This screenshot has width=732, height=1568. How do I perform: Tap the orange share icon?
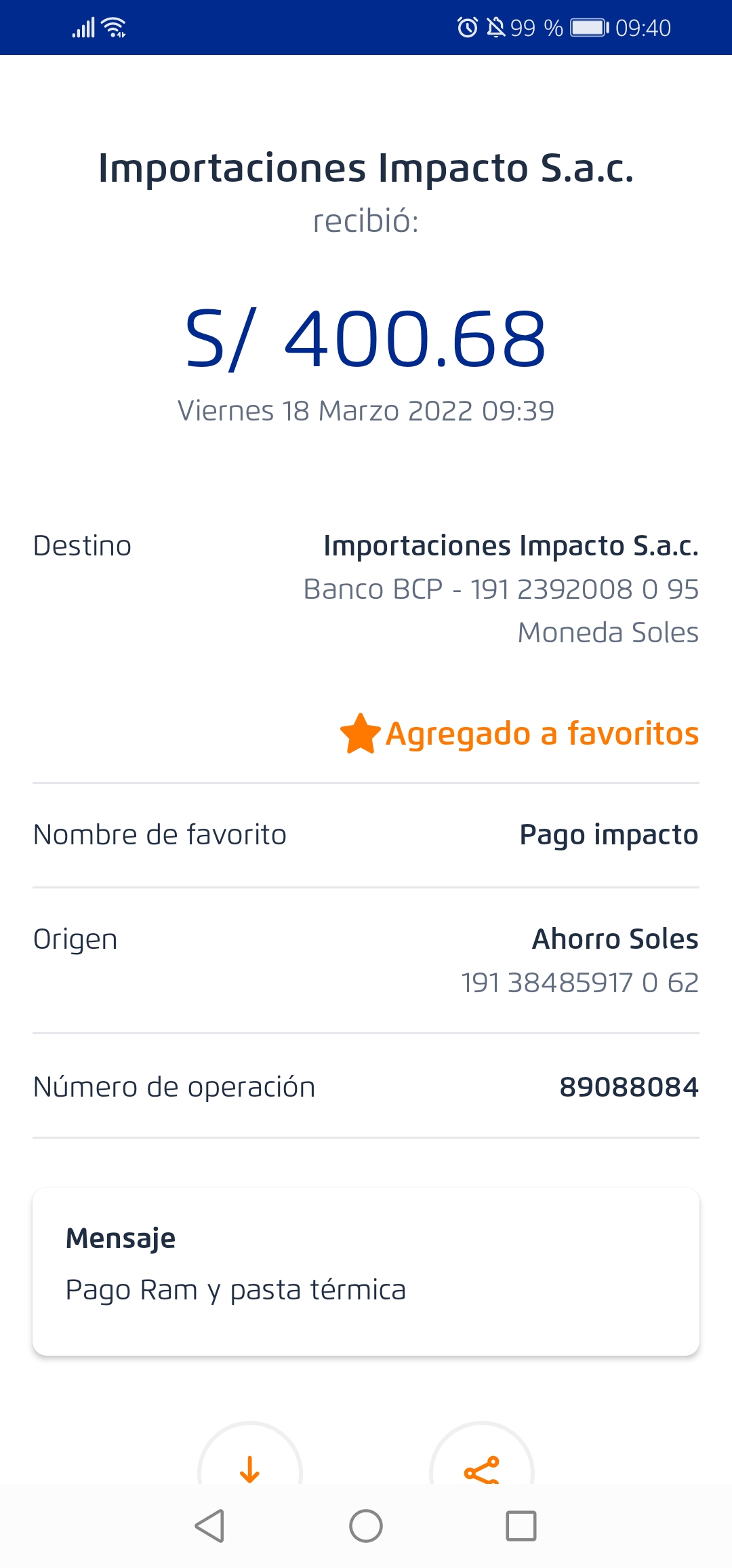482,1470
